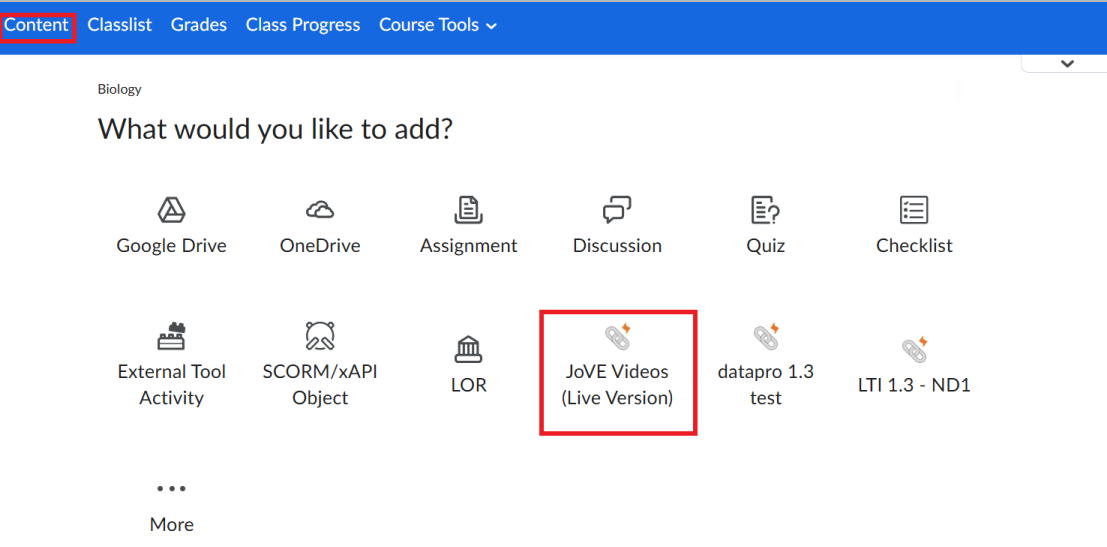Choose the Assignment document icon

click(468, 210)
